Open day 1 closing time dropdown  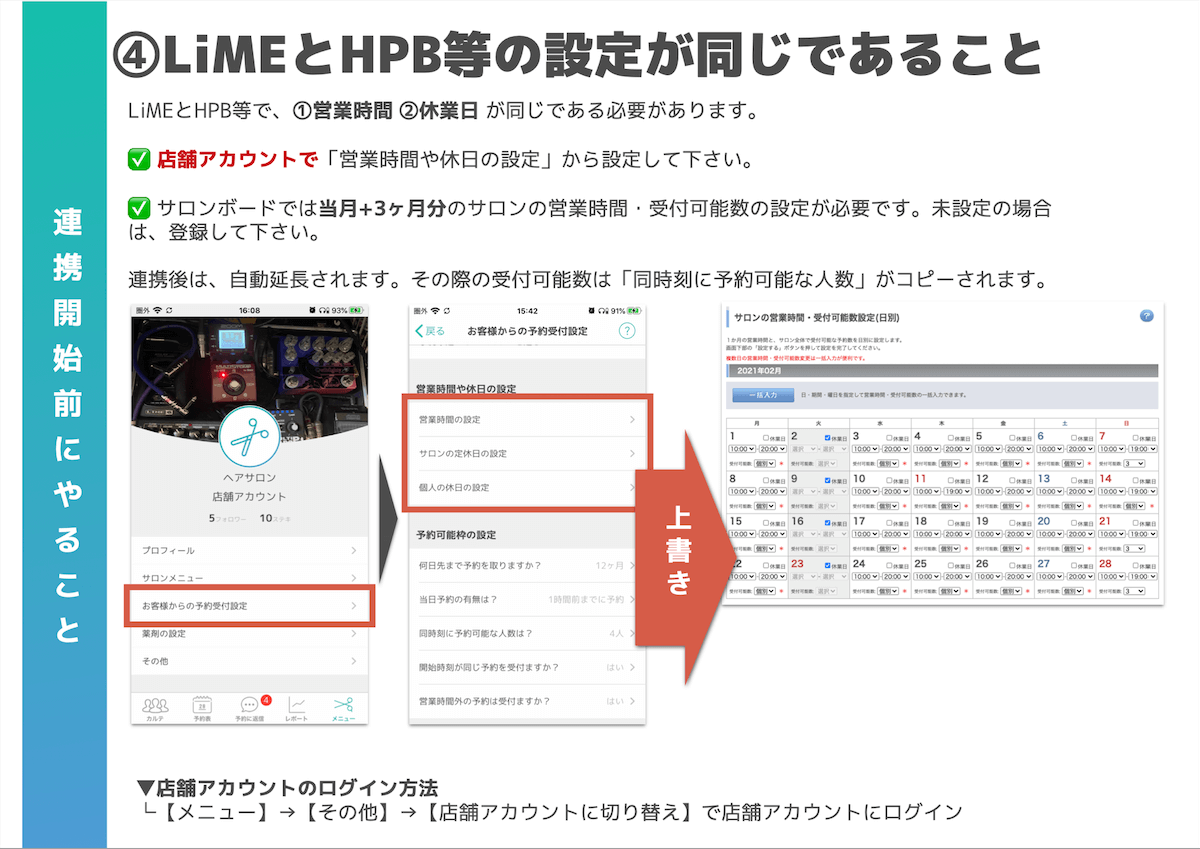click(773, 449)
